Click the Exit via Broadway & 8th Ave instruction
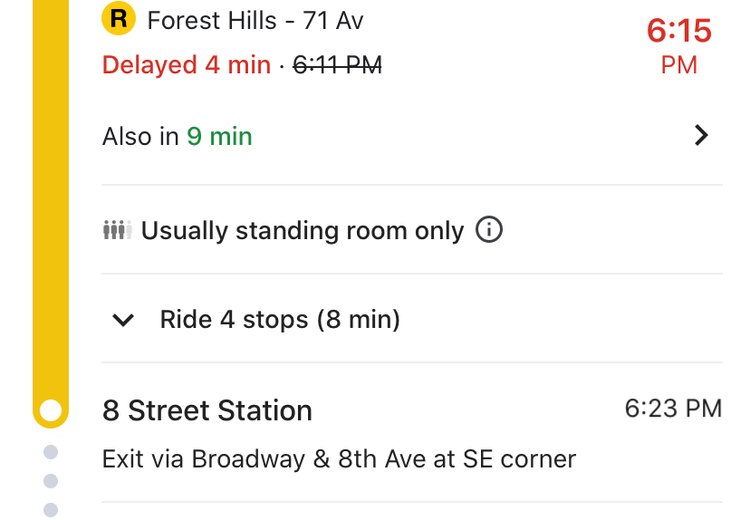 [339, 460]
